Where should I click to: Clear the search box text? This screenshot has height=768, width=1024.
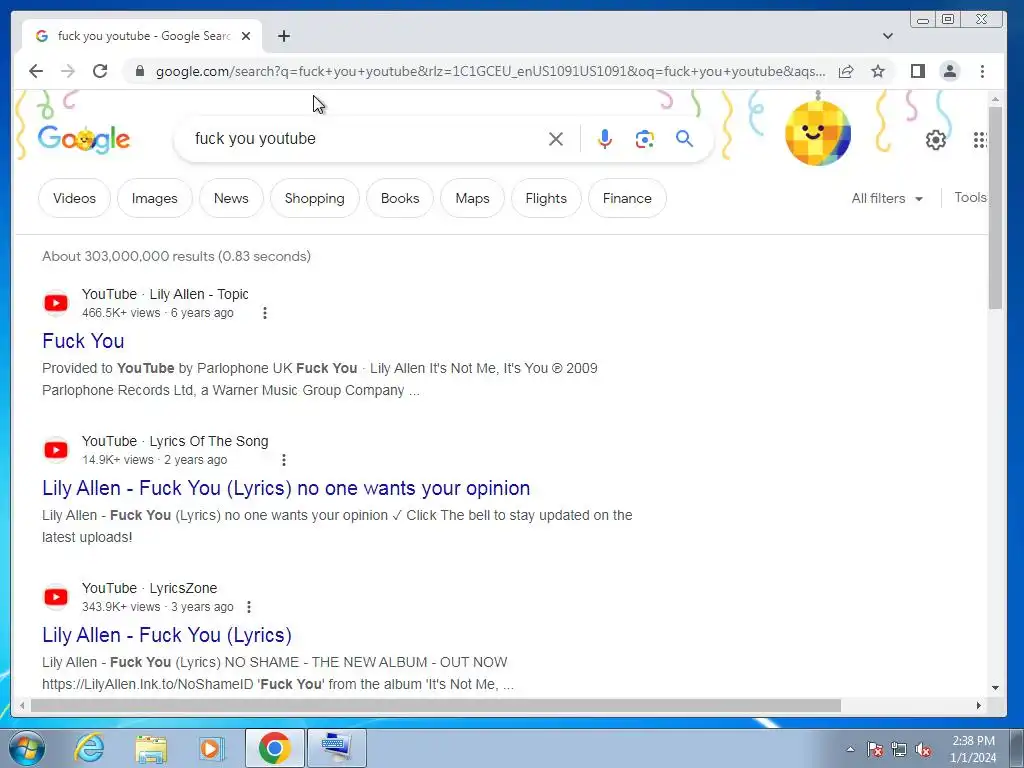556,139
